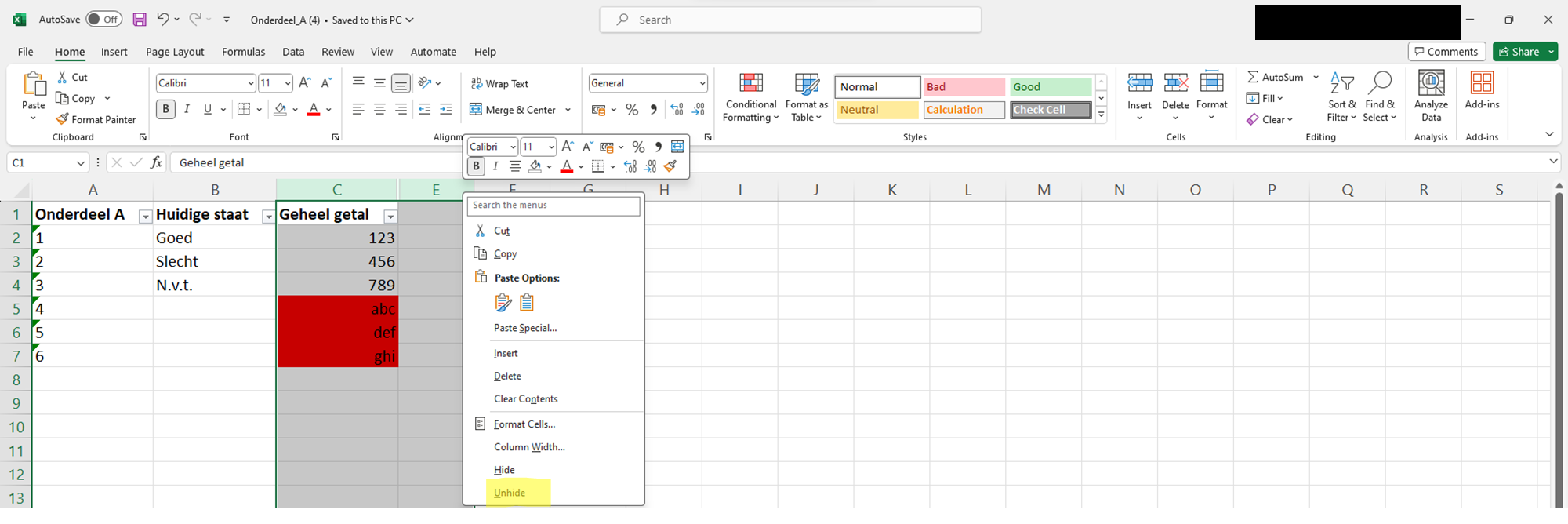The width and height of the screenshot is (1568, 524).
Task: Click the Conditional Formatting icon
Action: pyautogui.click(x=750, y=83)
